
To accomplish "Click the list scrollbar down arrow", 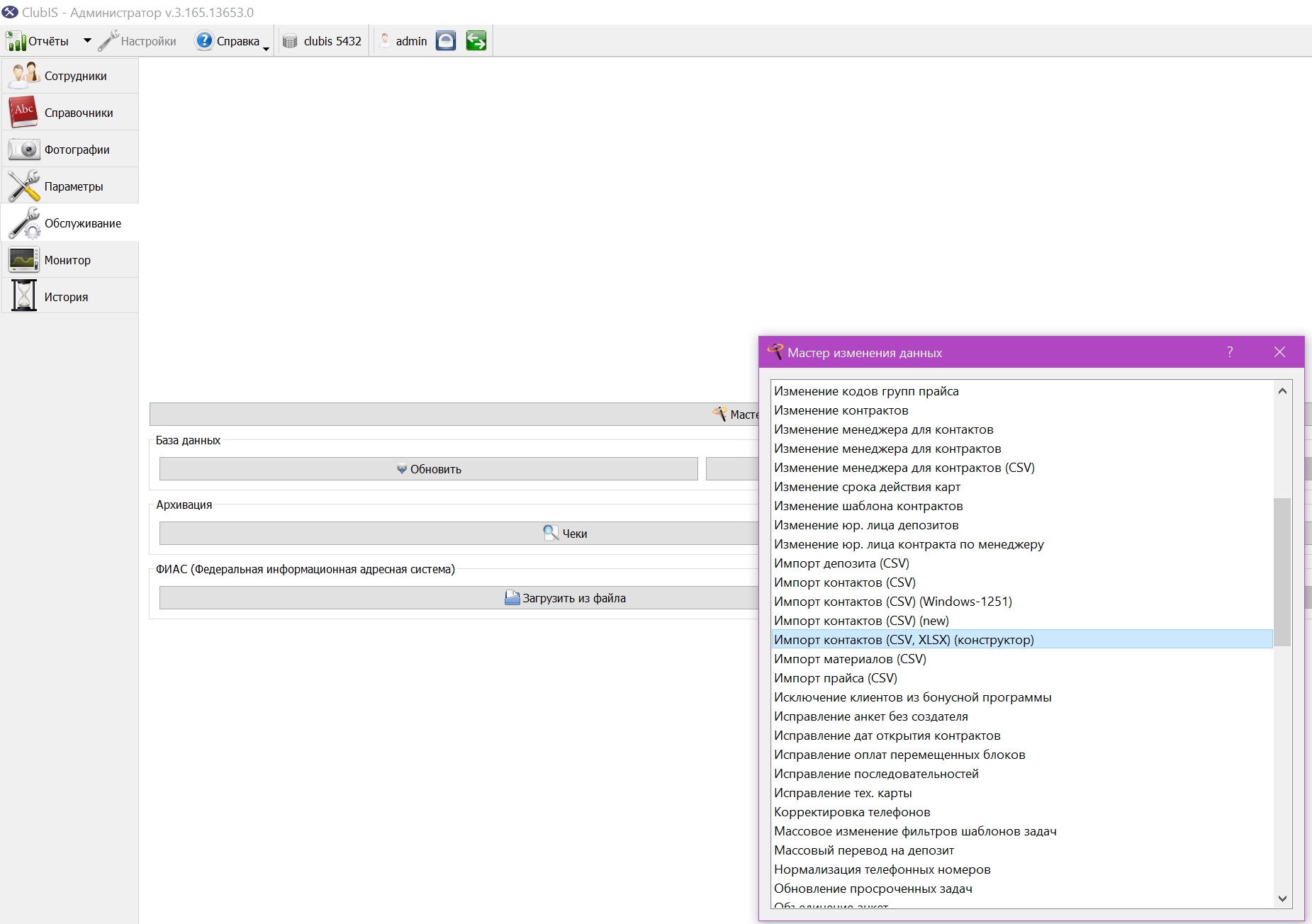I will (x=1282, y=898).
